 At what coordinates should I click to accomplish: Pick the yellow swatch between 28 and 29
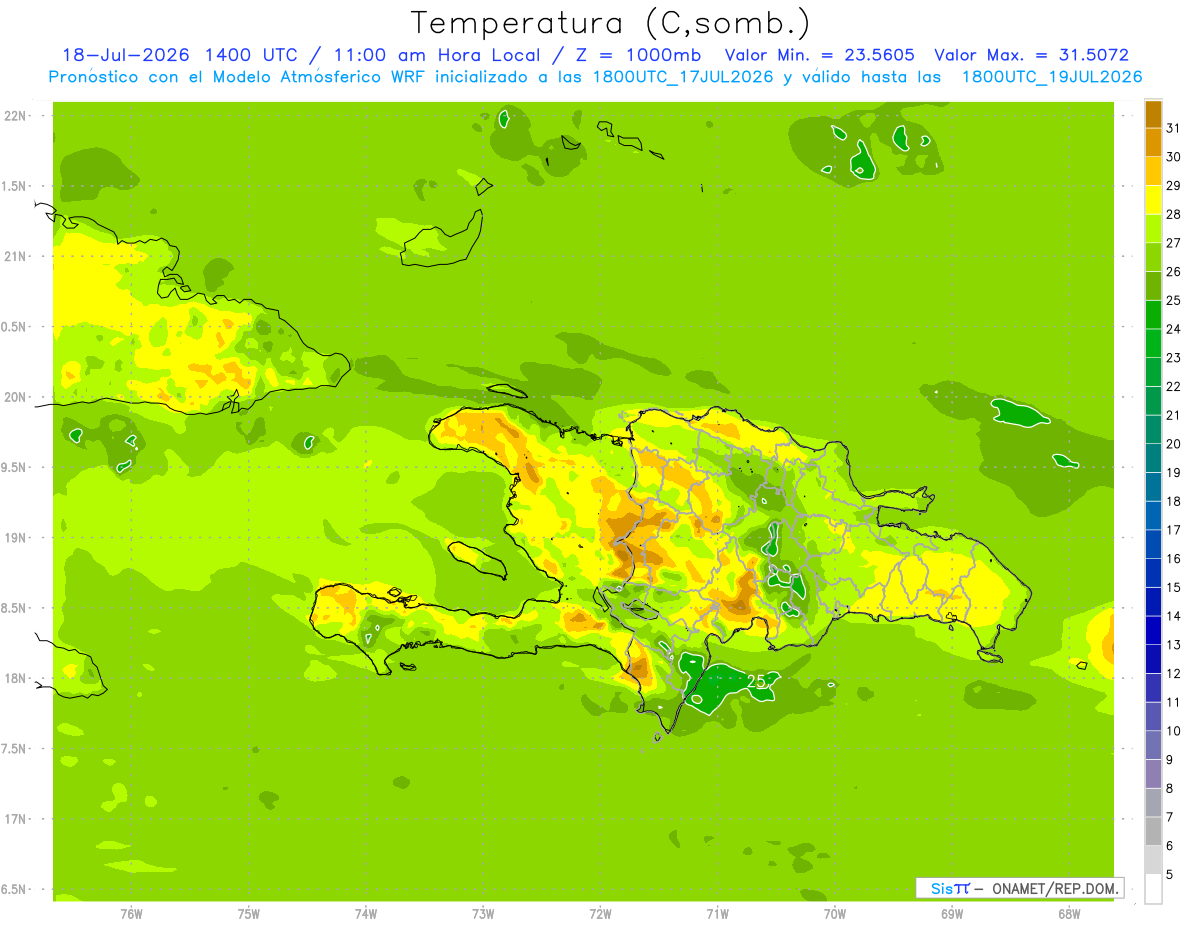[x=1153, y=200]
